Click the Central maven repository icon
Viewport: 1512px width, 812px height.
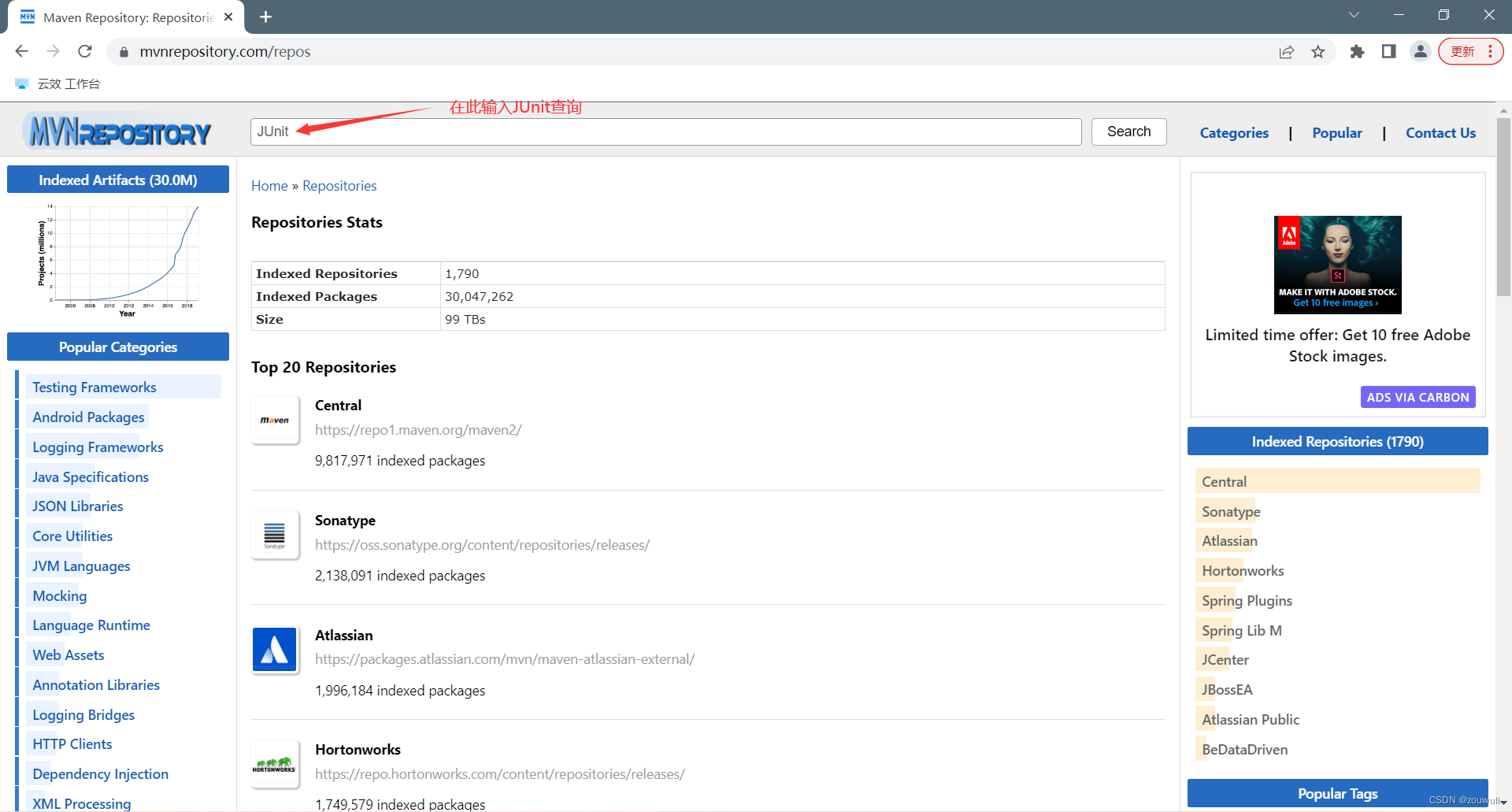pos(275,421)
